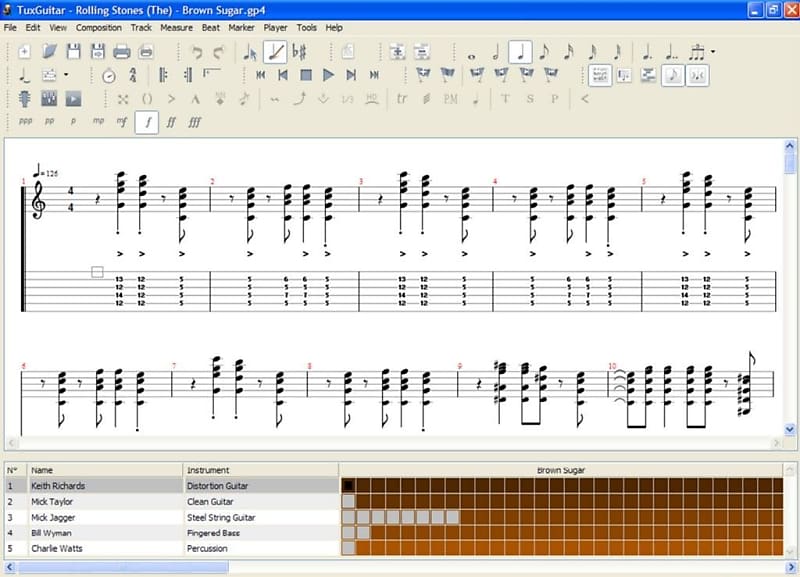Screen dimensions: 800x577
Task: Open the tuplet division dropdown arrow
Action: pyautogui.click(x=712, y=52)
